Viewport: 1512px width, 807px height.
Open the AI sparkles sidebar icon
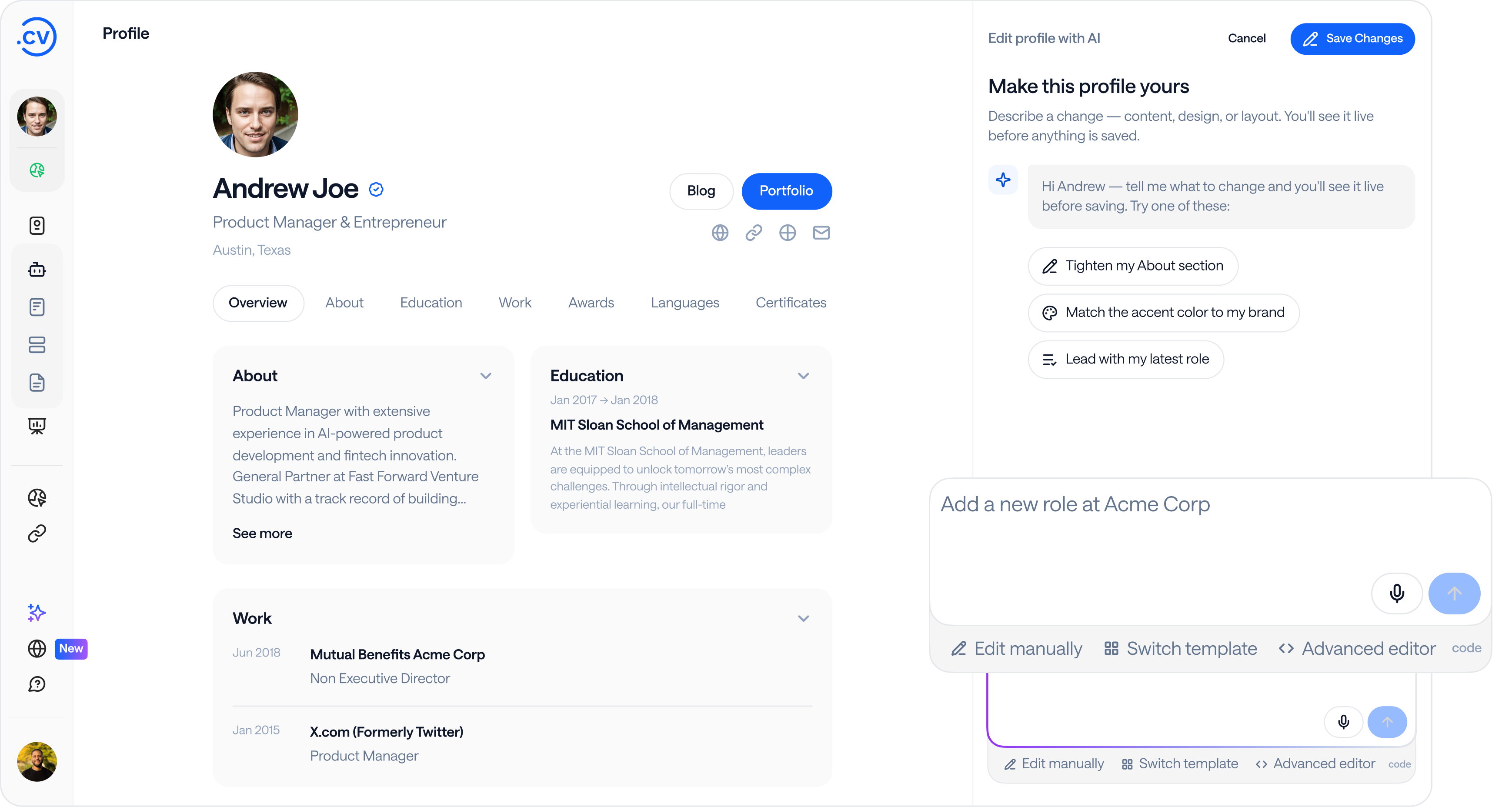37,613
